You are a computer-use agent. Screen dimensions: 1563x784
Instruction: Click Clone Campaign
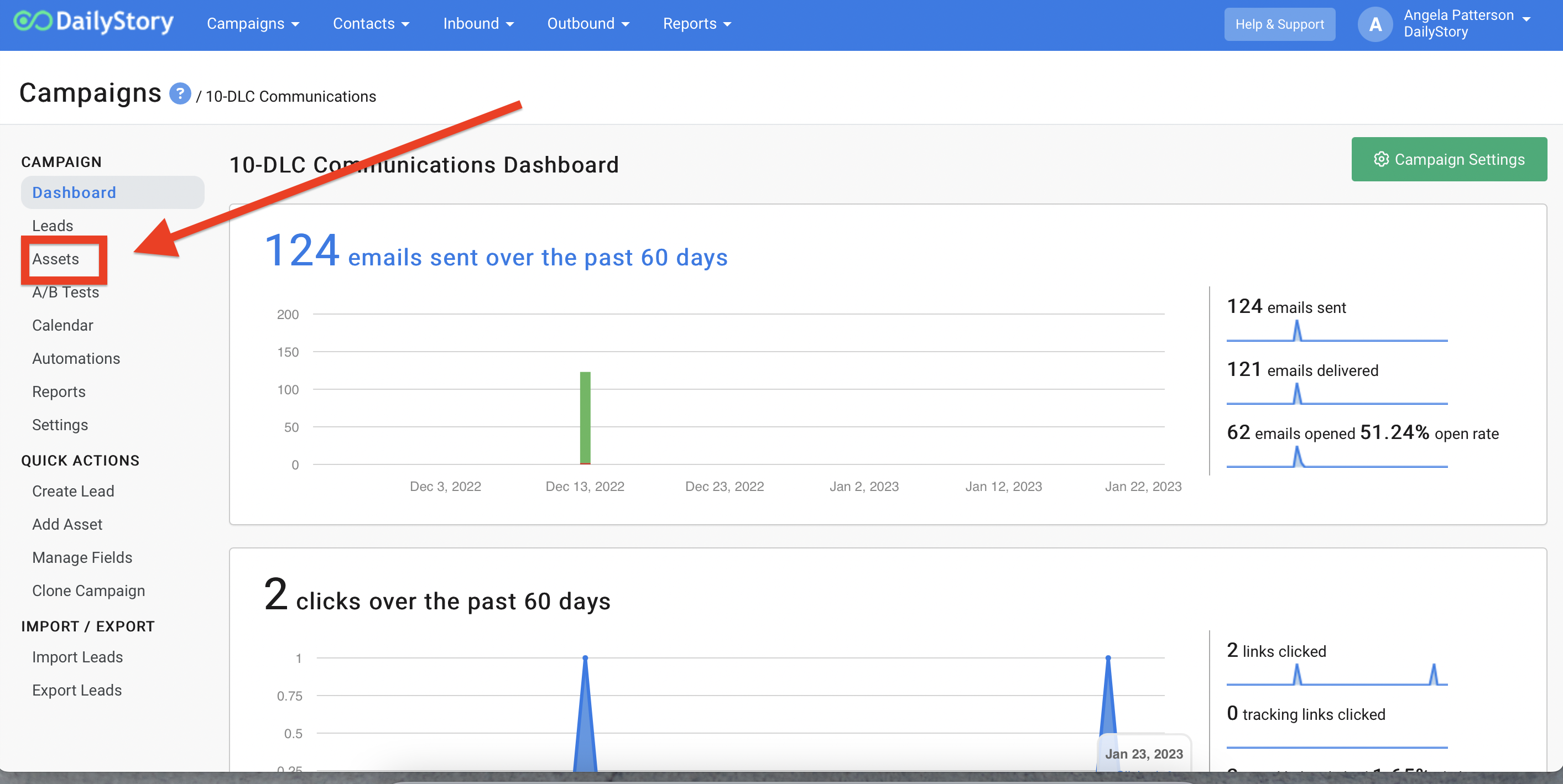click(88, 590)
